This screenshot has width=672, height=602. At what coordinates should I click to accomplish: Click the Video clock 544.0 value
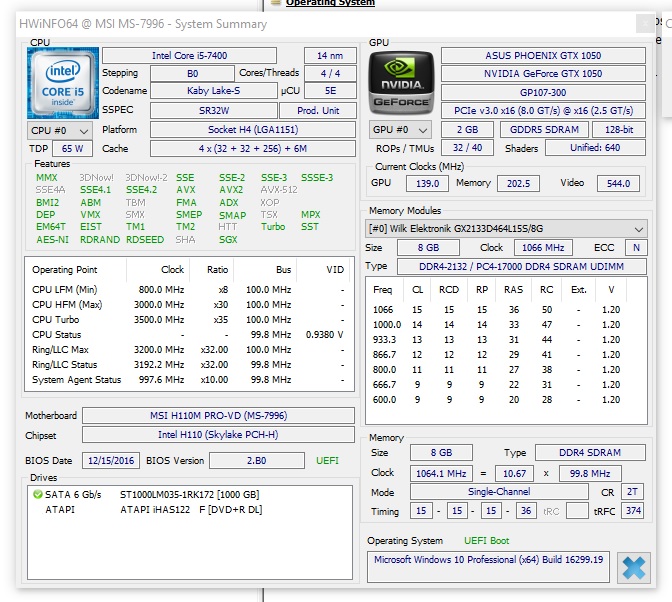[x=618, y=183]
